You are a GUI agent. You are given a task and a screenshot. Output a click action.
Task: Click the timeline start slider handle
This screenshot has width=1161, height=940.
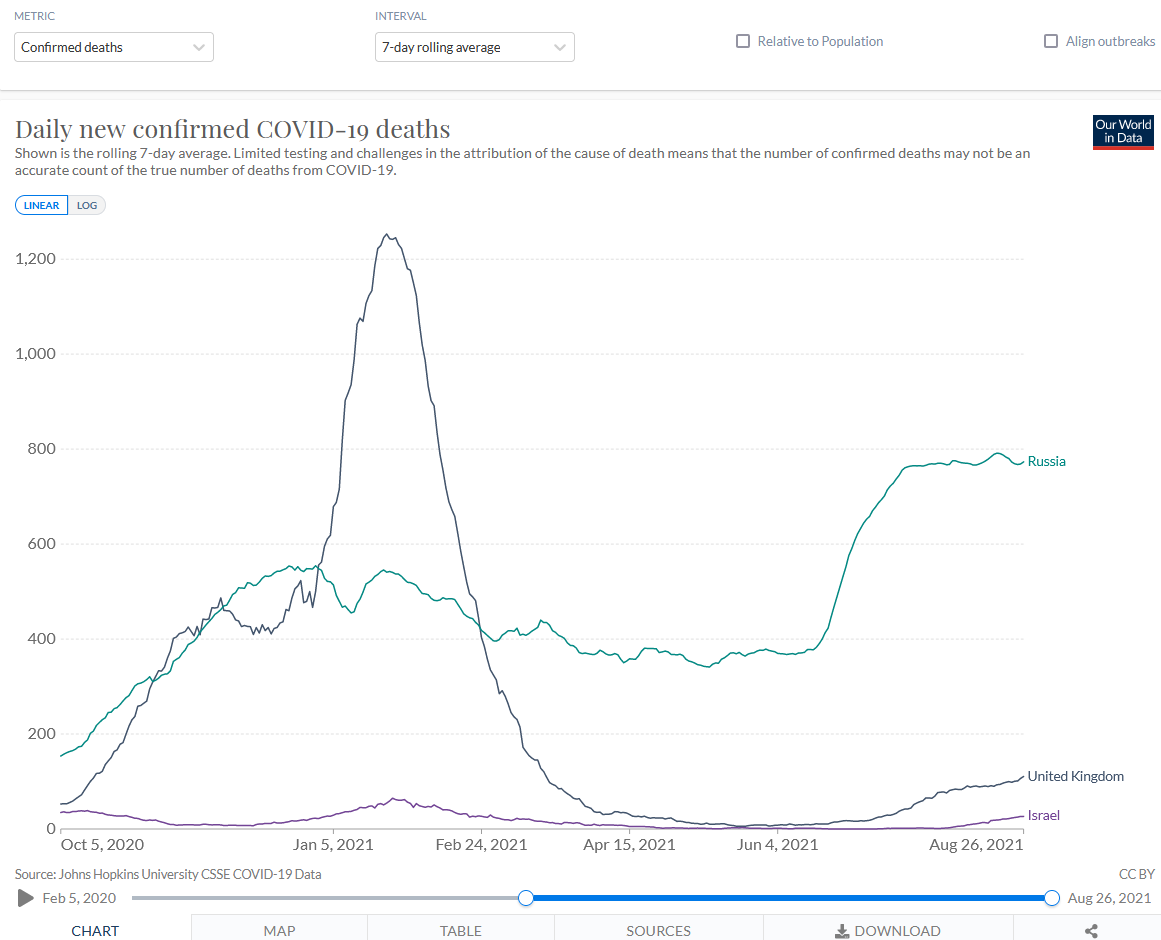pyautogui.click(x=526, y=898)
